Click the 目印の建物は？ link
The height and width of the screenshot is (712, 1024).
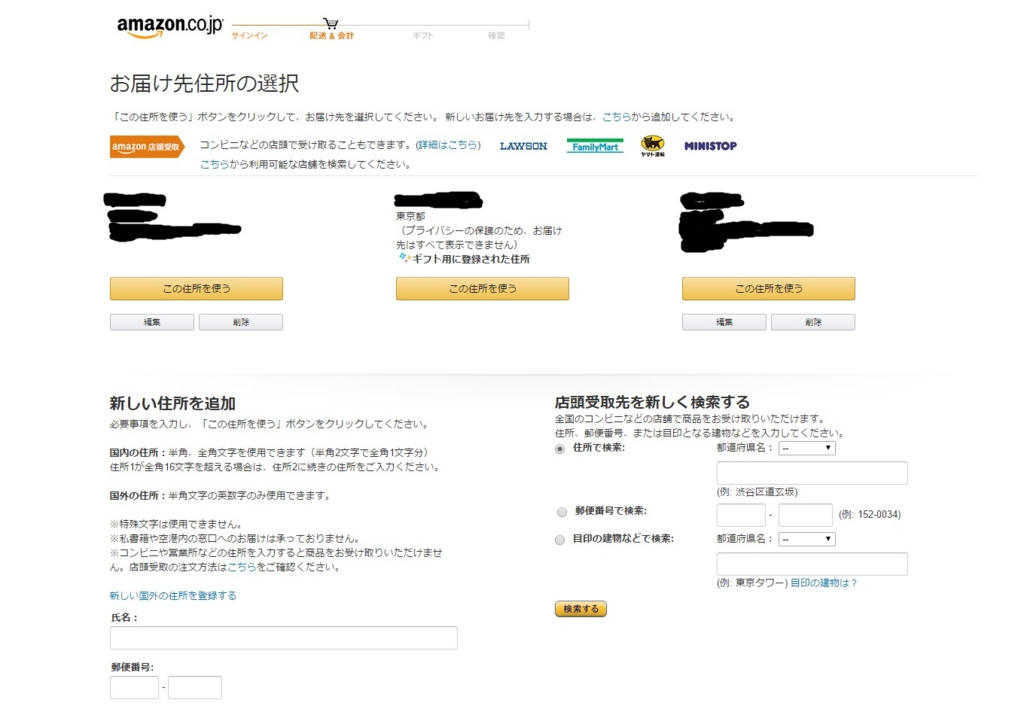coord(824,583)
